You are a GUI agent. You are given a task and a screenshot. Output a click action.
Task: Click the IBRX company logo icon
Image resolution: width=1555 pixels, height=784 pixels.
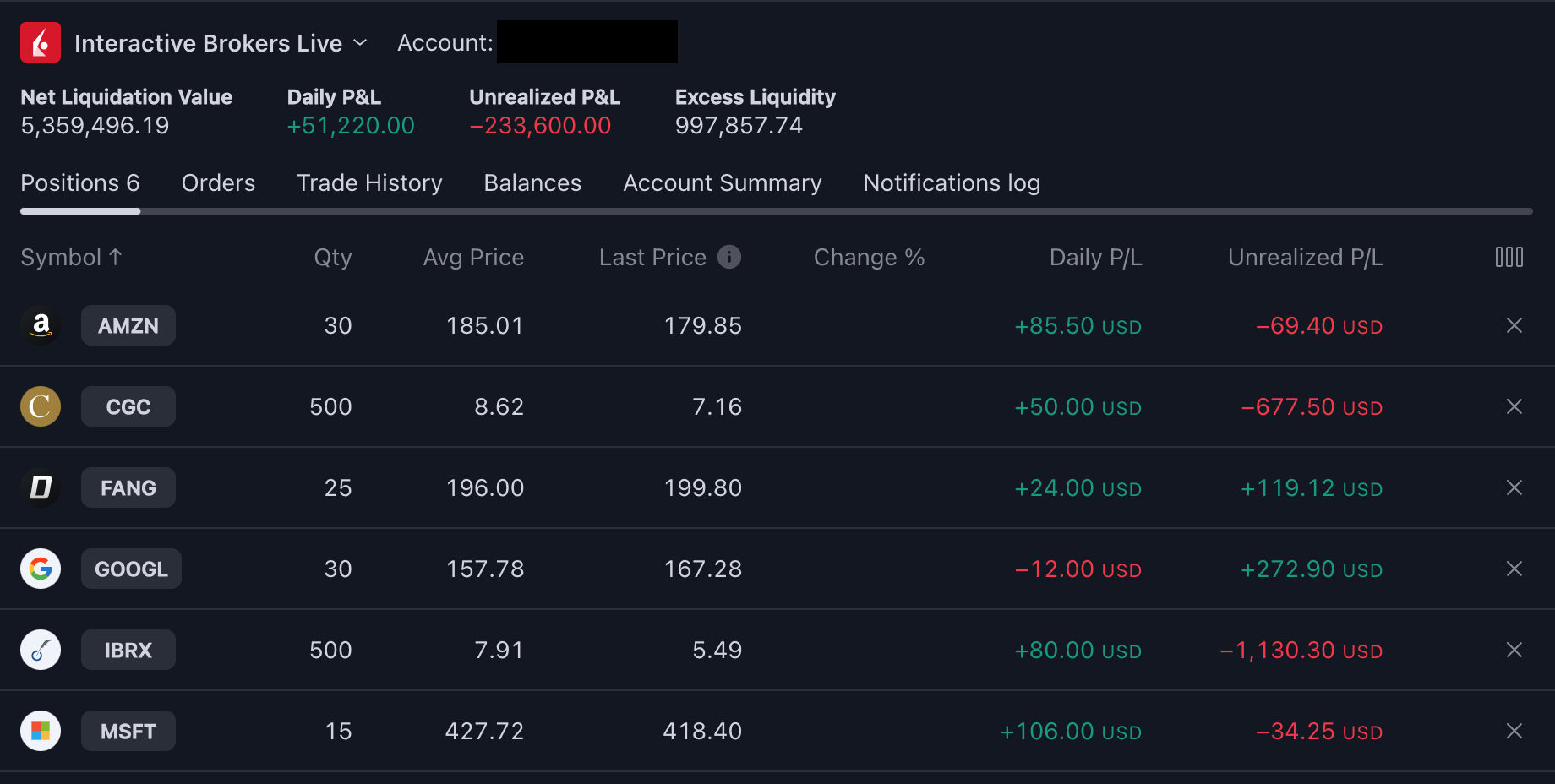(x=41, y=650)
